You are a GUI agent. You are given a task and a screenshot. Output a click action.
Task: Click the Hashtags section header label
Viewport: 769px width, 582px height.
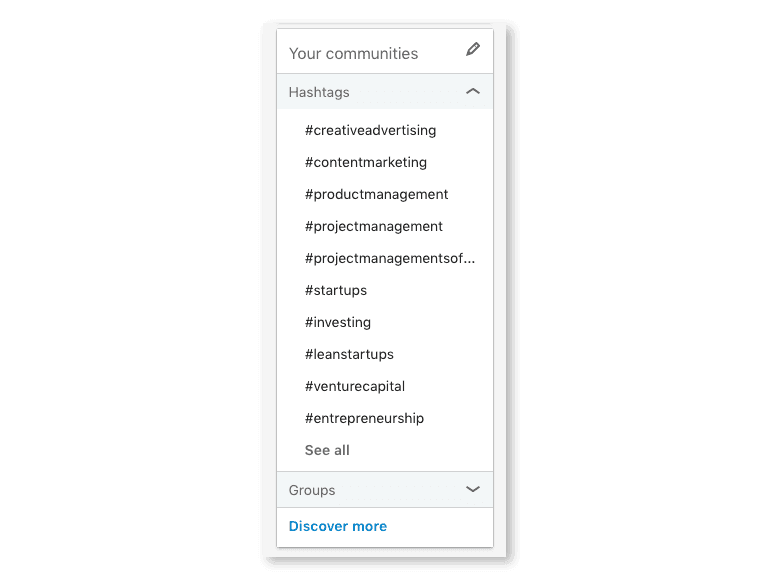(319, 92)
